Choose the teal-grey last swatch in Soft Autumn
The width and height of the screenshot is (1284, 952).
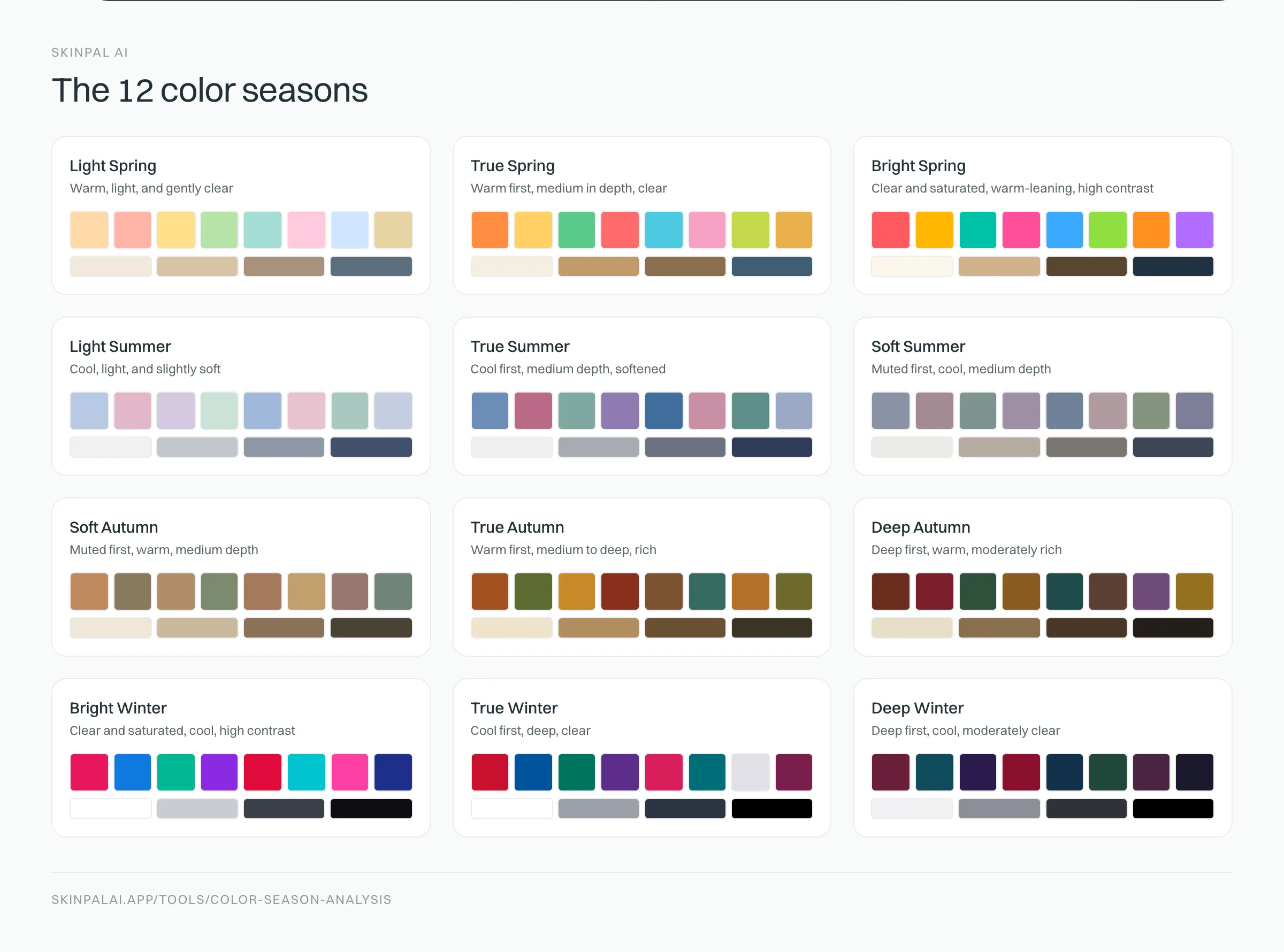pos(393,591)
